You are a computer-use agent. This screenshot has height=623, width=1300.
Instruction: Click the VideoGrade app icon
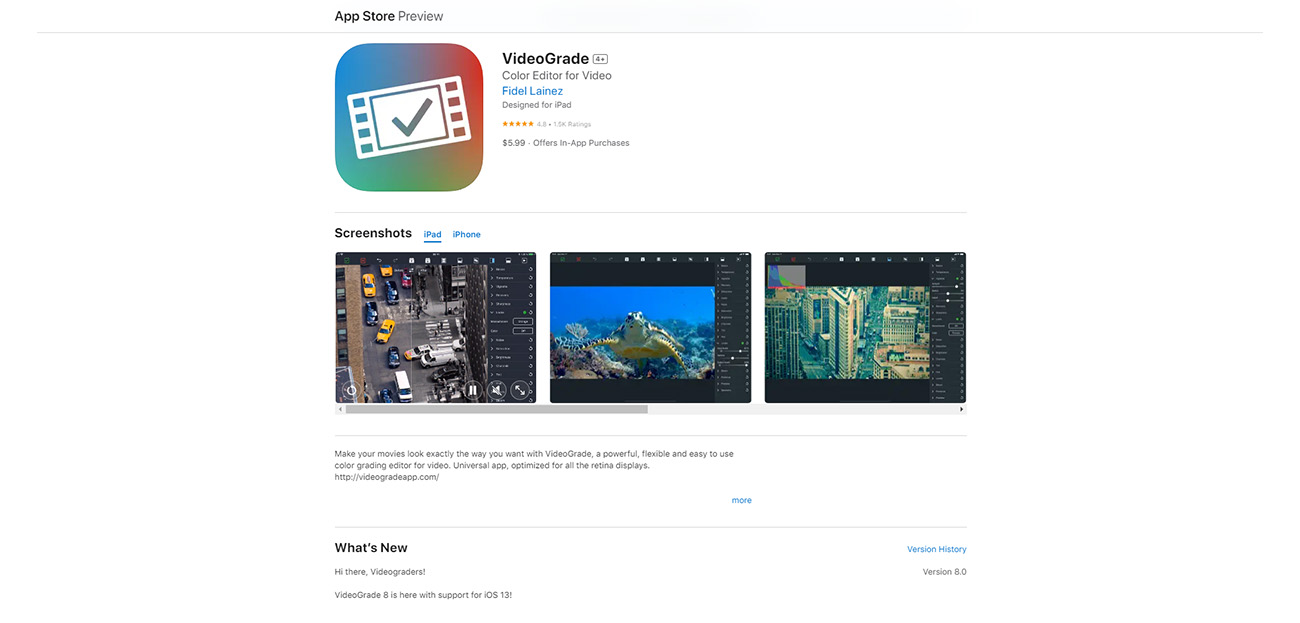click(x=408, y=117)
